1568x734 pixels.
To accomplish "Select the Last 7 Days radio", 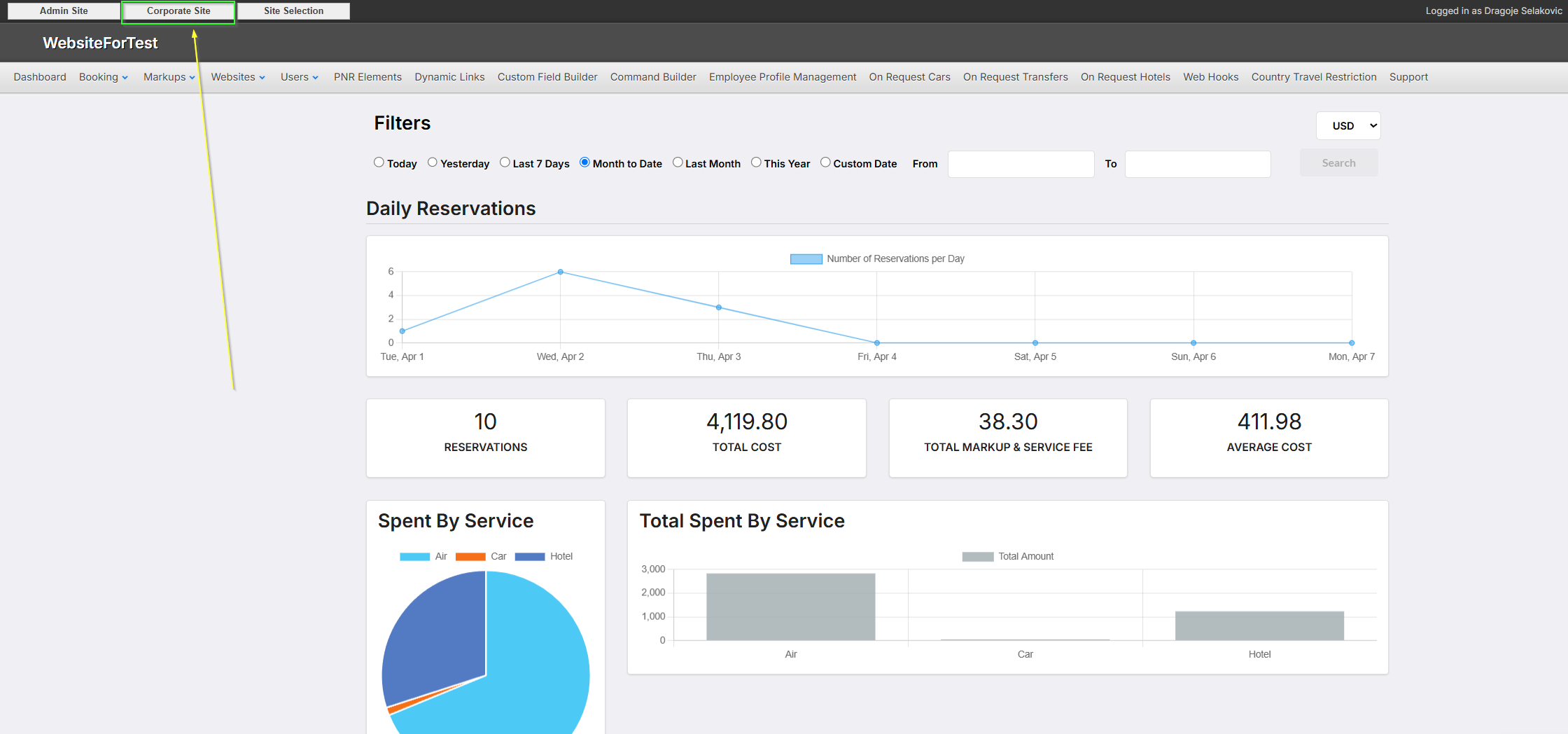I will [505, 162].
